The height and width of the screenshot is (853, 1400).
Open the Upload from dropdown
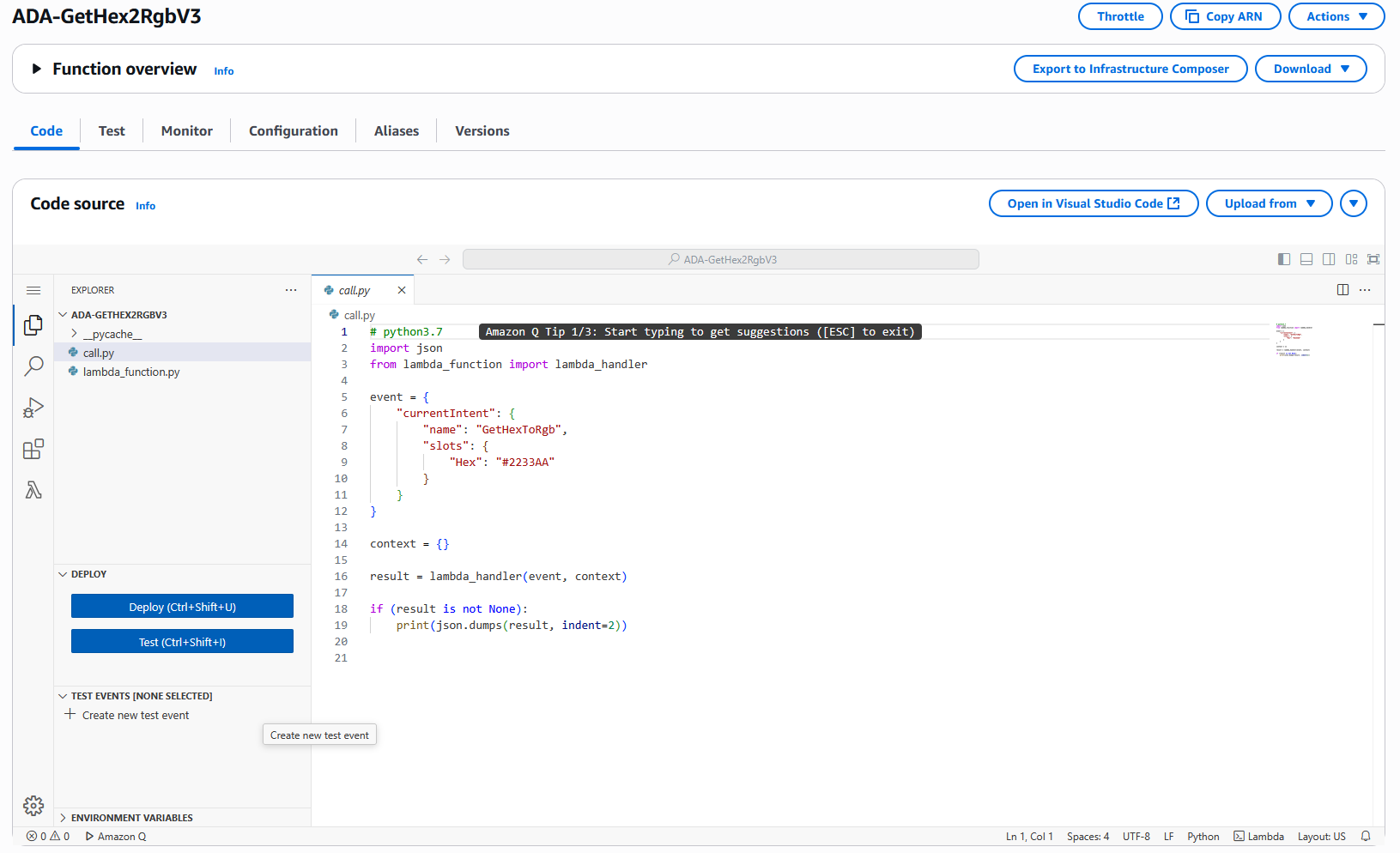(x=1269, y=203)
